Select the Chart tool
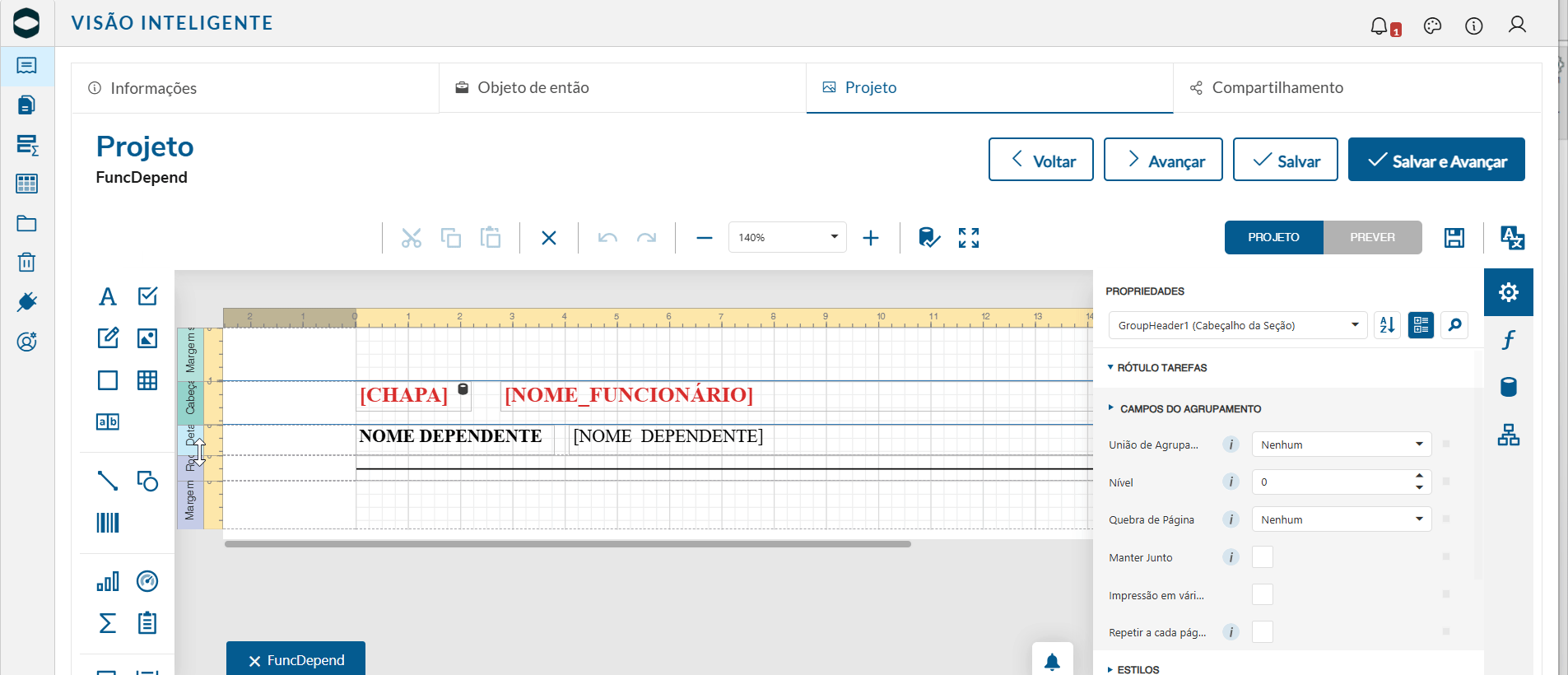 (x=108, y=581)
